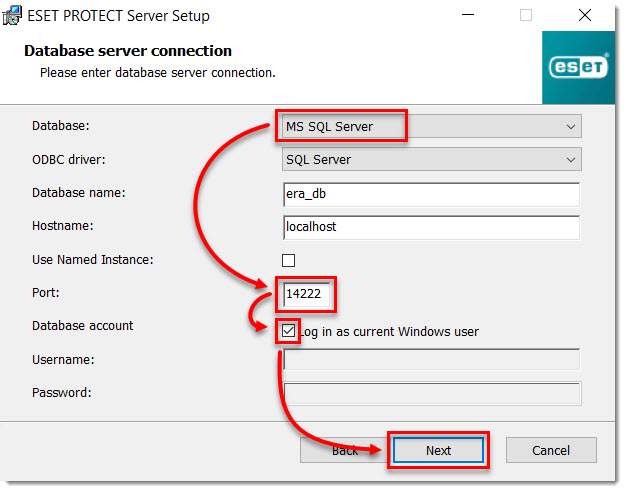The image size is (625, 491).
Task: Click the 'Password:' label
Action: point(62,393)
